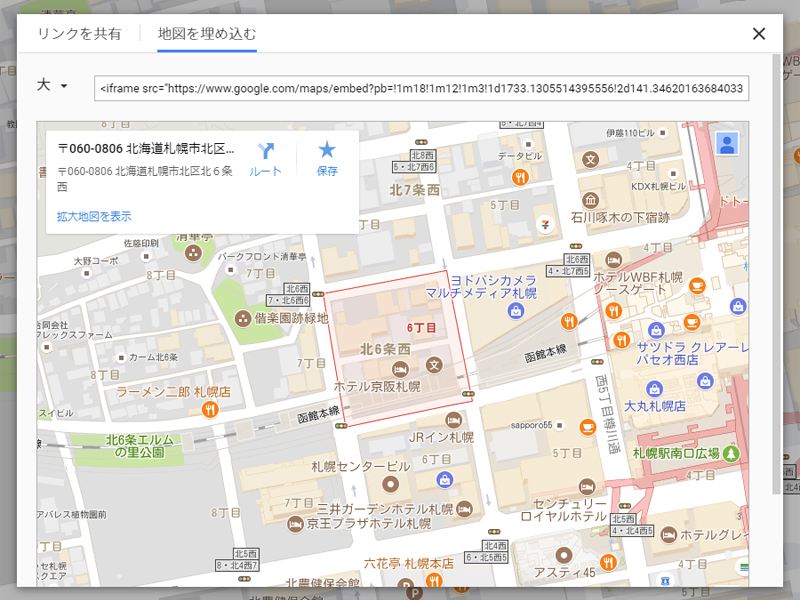800x600 pixels.
Task: Click 伊藤110ビル label
Action: [x=630, y=133]
